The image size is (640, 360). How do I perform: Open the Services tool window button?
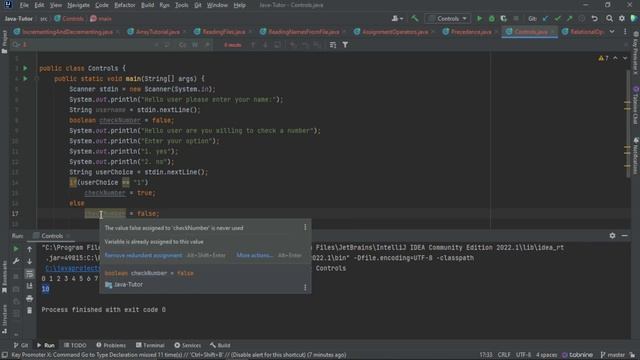click(187, 345)
